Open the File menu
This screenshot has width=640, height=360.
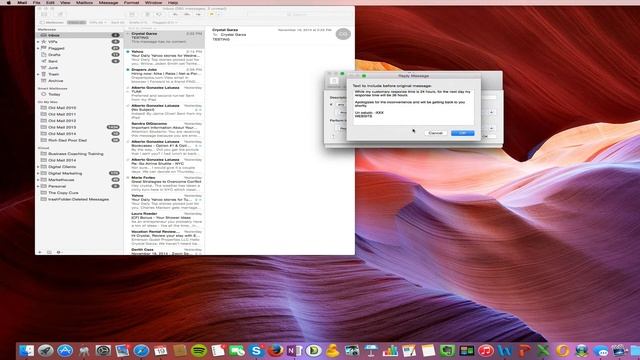tap(36, 2)
